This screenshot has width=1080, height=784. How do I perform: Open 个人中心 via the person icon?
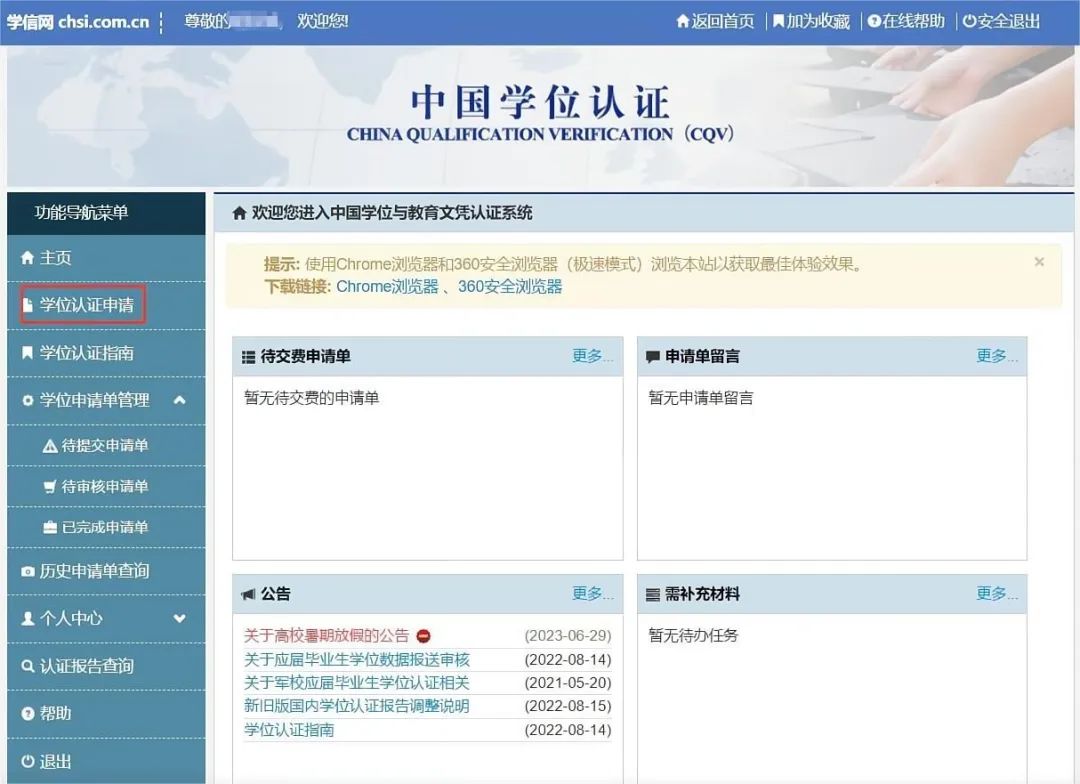(25, 618)
